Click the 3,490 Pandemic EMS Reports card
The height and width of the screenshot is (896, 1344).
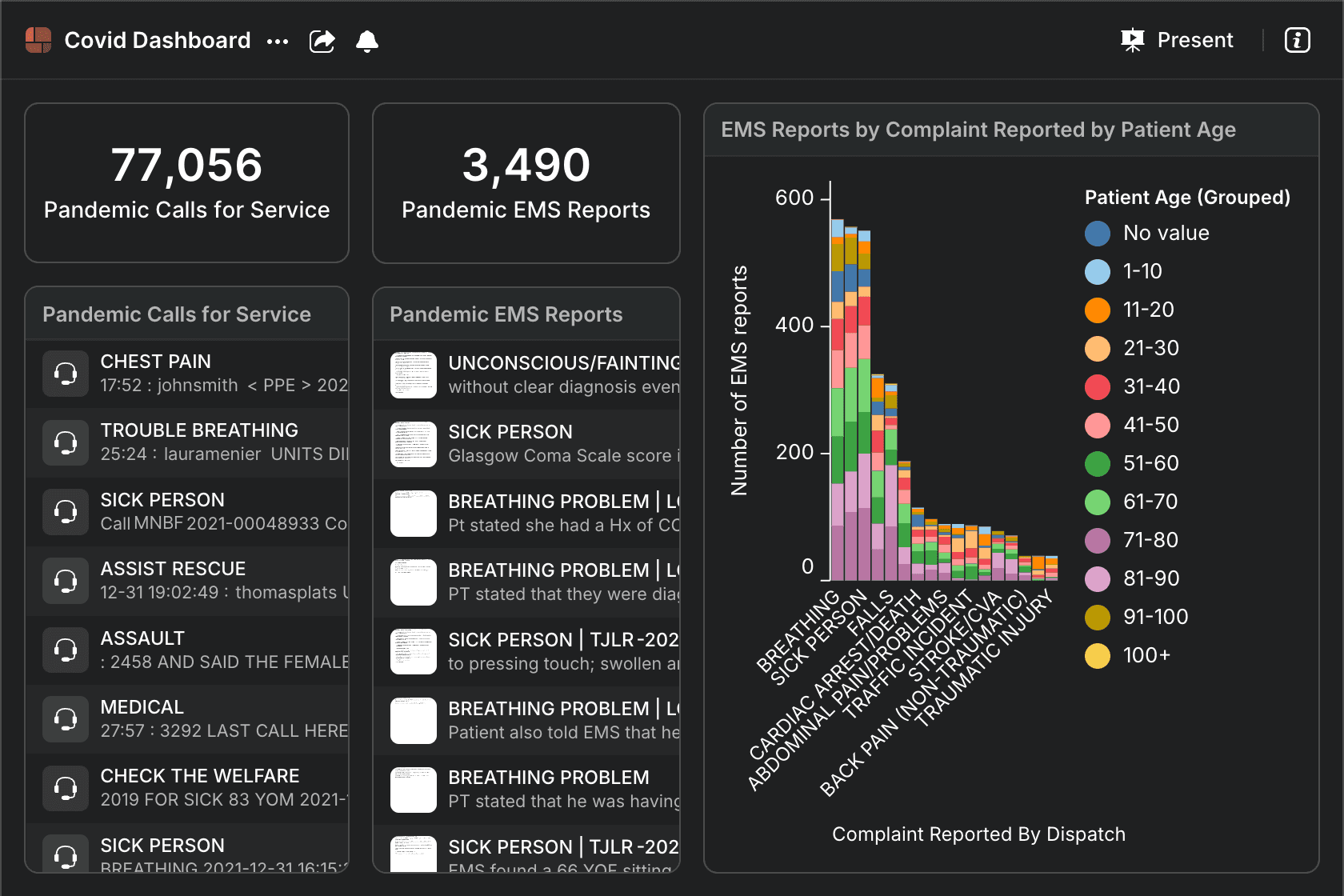click(526, 182)
